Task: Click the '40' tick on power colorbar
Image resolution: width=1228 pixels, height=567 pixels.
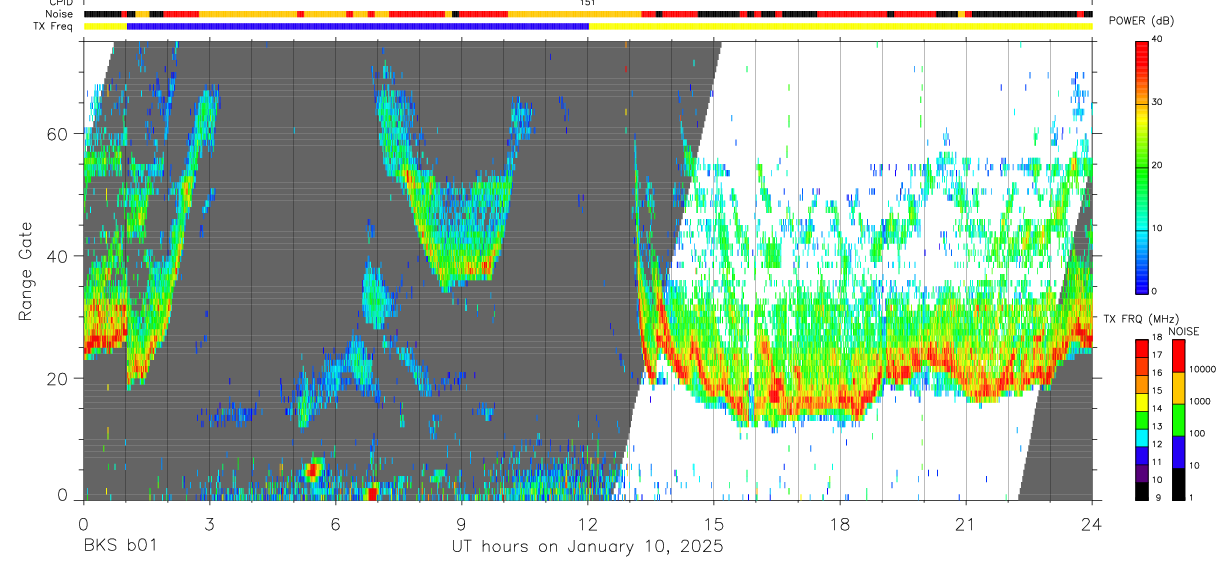Action: click(x=1157, y=40)
